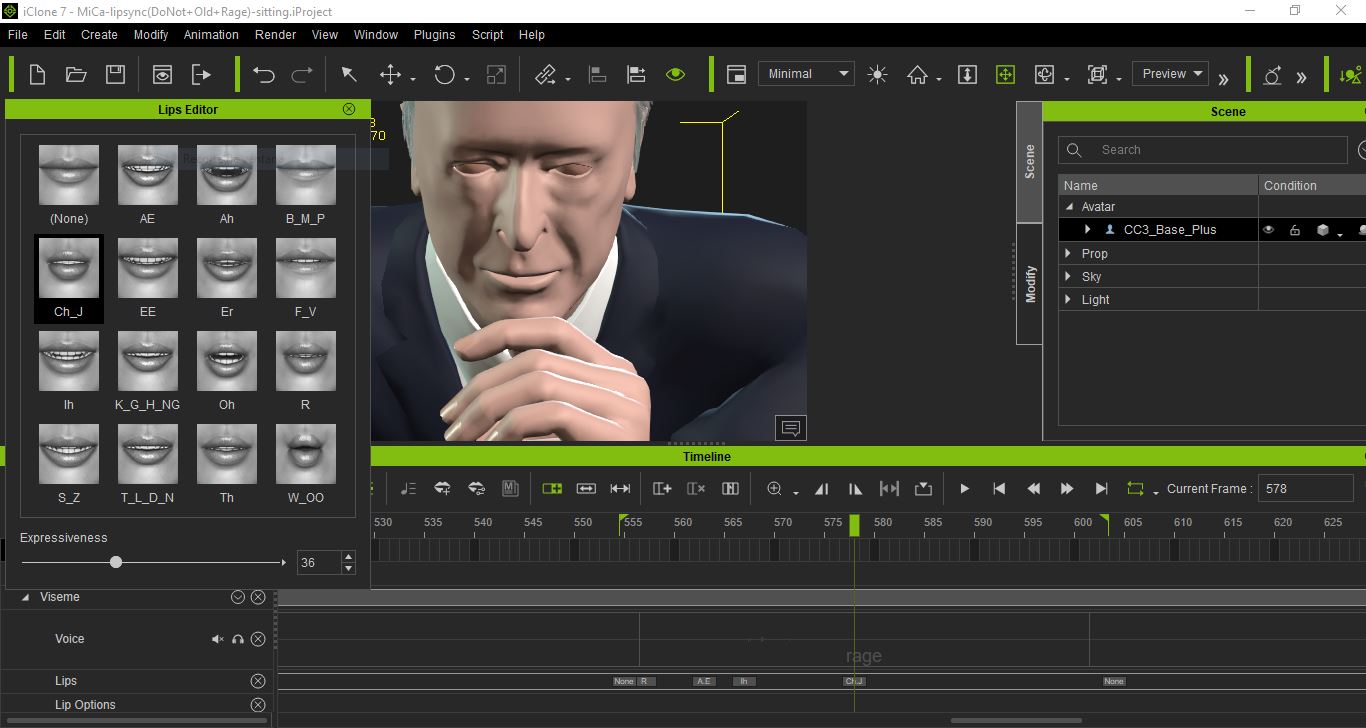Step to the next frame
This screenshot has height=728, width=1366.
pos(1067,489)
